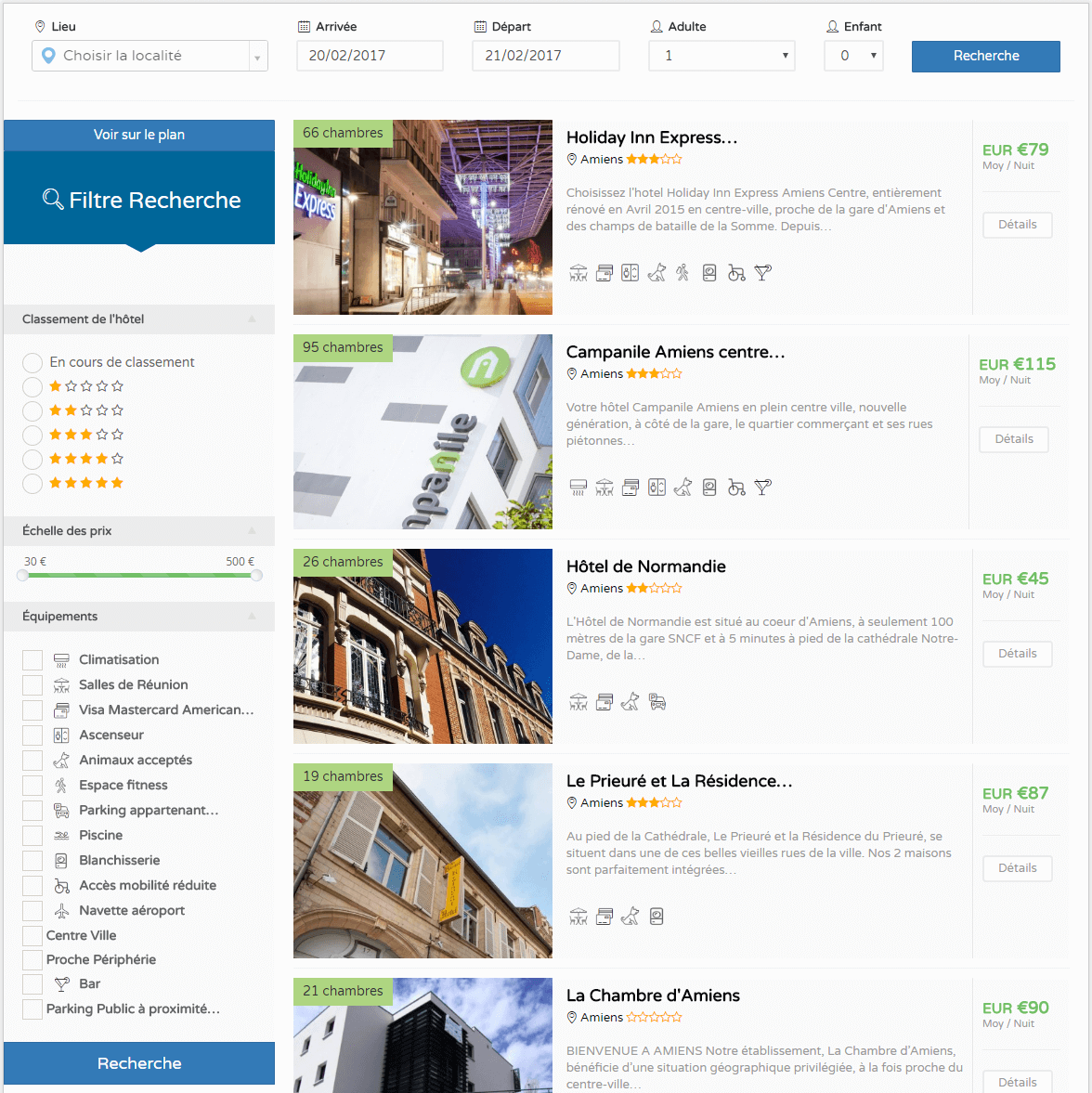Open Détails for Holiday Inn Express
Viewport: 1092px width, 1093px height.
pos(1018,225)
